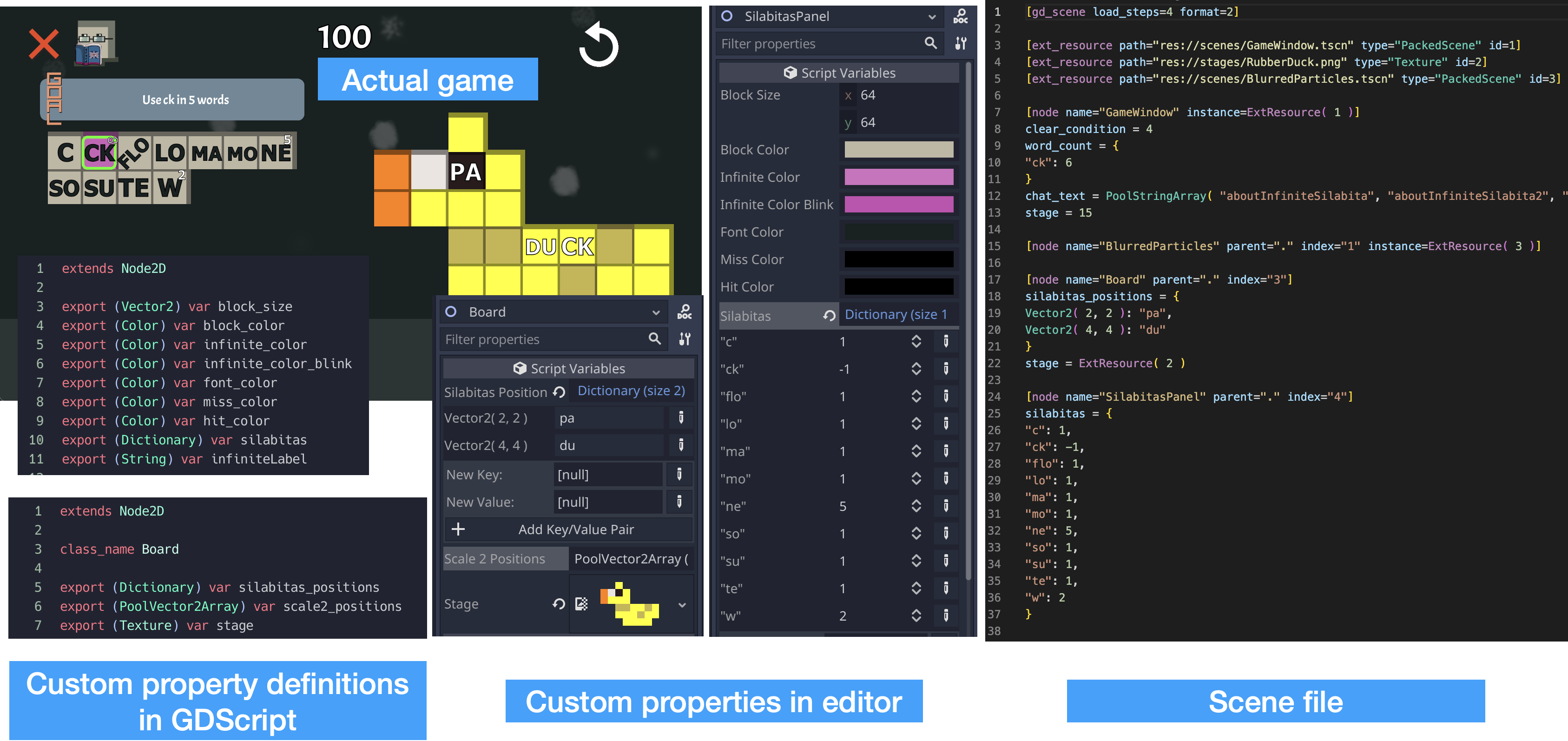This screenshot has height=741, width=1568.
Task: Open Font Color swatch
Action: [899, 232]
